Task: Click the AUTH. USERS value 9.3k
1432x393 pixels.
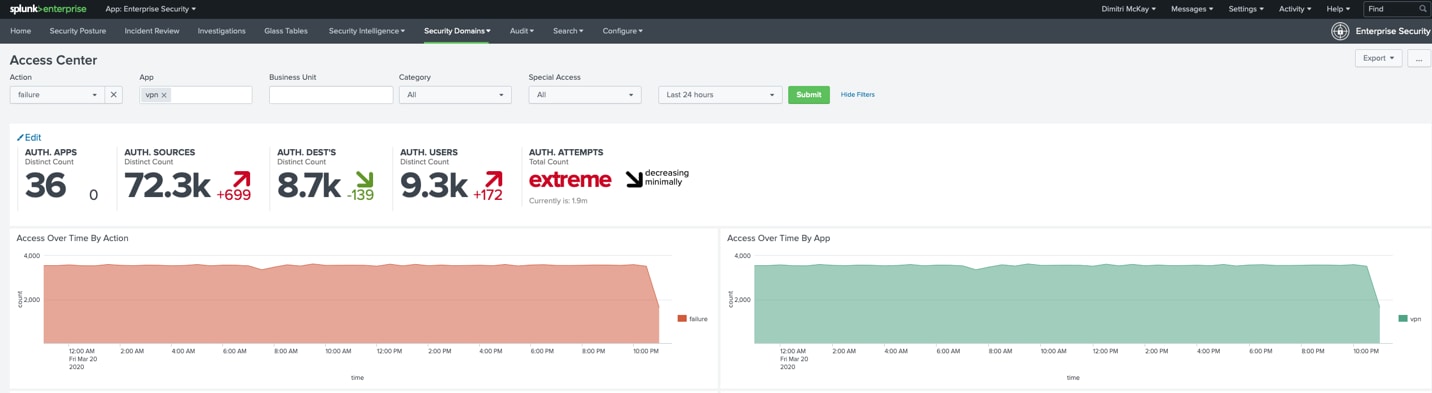Action: 434,186
